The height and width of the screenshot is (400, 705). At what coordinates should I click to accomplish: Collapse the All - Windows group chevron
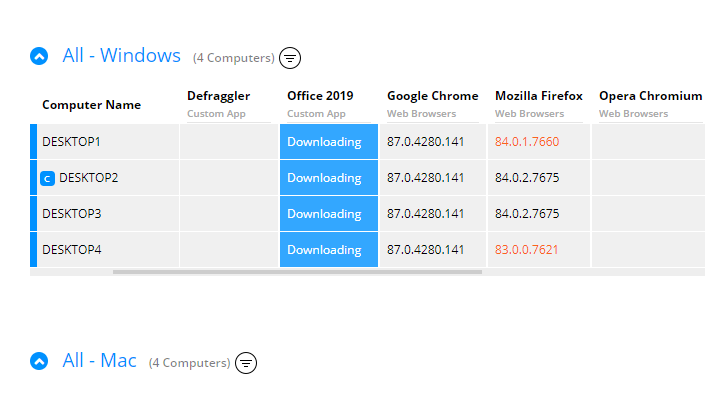[39, 56]
